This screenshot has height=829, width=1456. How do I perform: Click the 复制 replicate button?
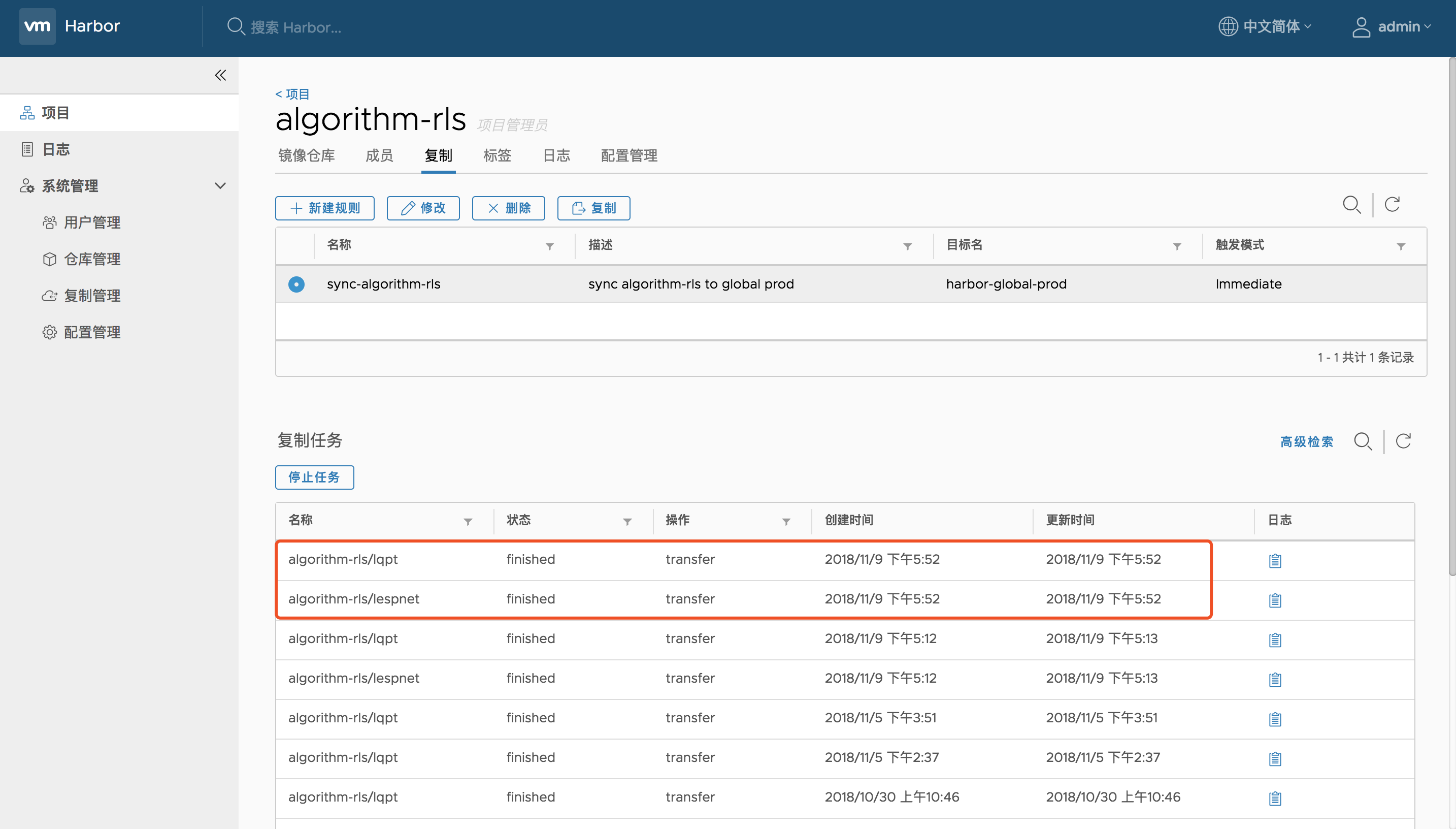click(x=594, y=208)
